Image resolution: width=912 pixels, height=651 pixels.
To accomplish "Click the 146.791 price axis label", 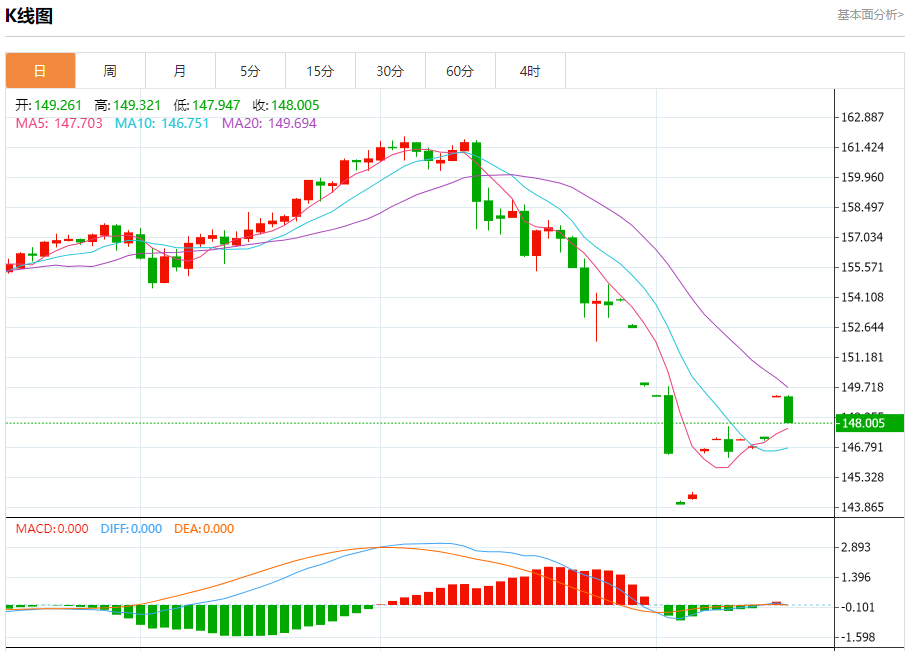I will (x=863, y=447).
